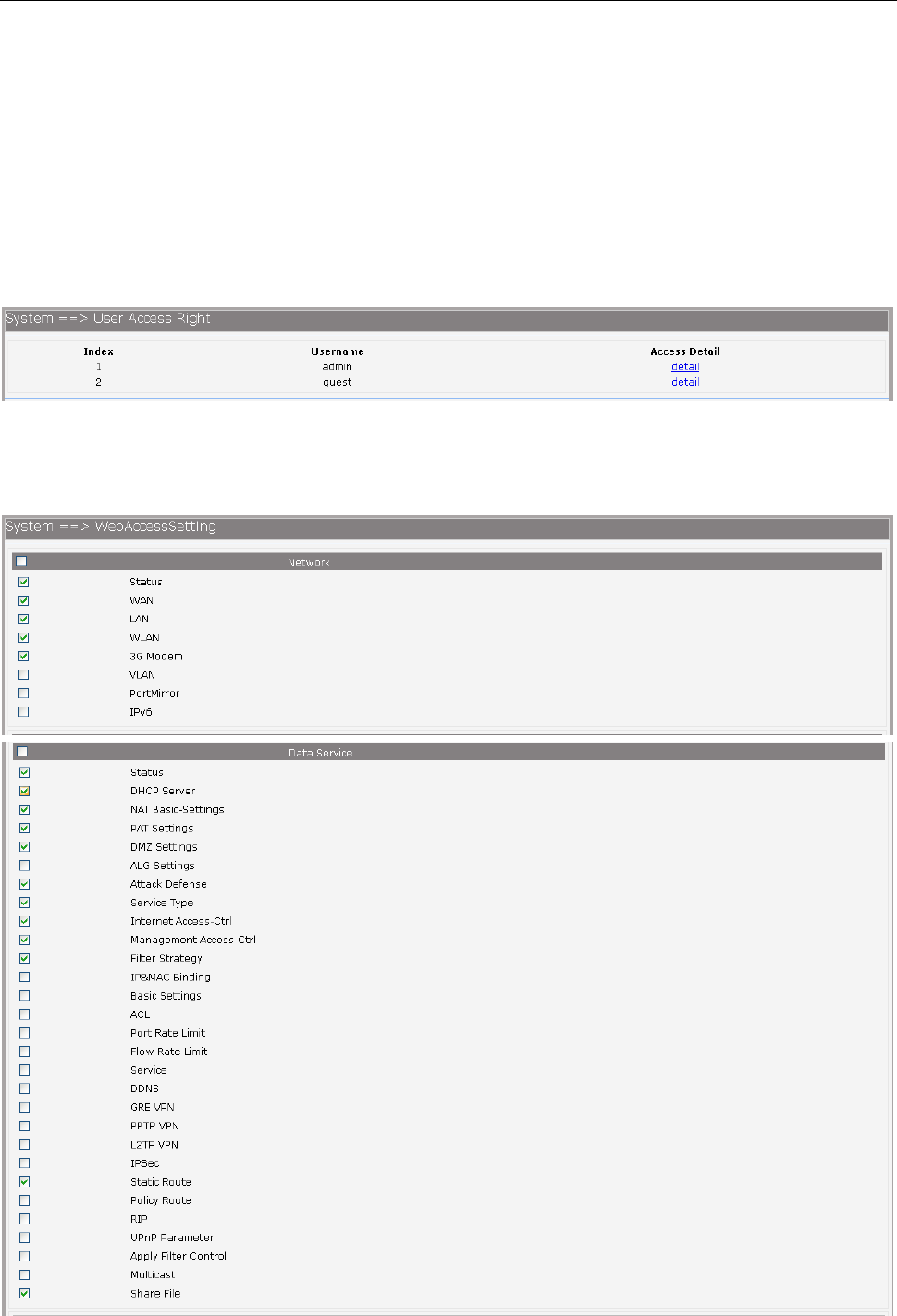Enable the L2TP VPN checkbox

[25, 1144]
